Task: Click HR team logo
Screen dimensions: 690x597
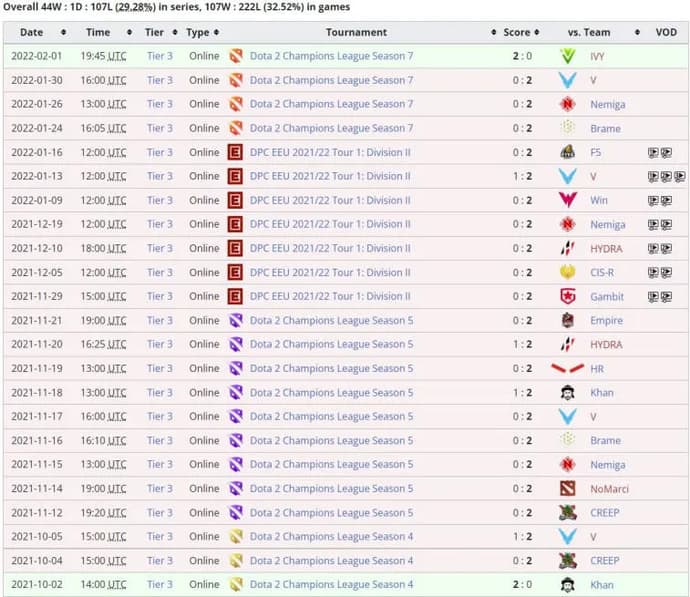Action: tap(568, 368)
